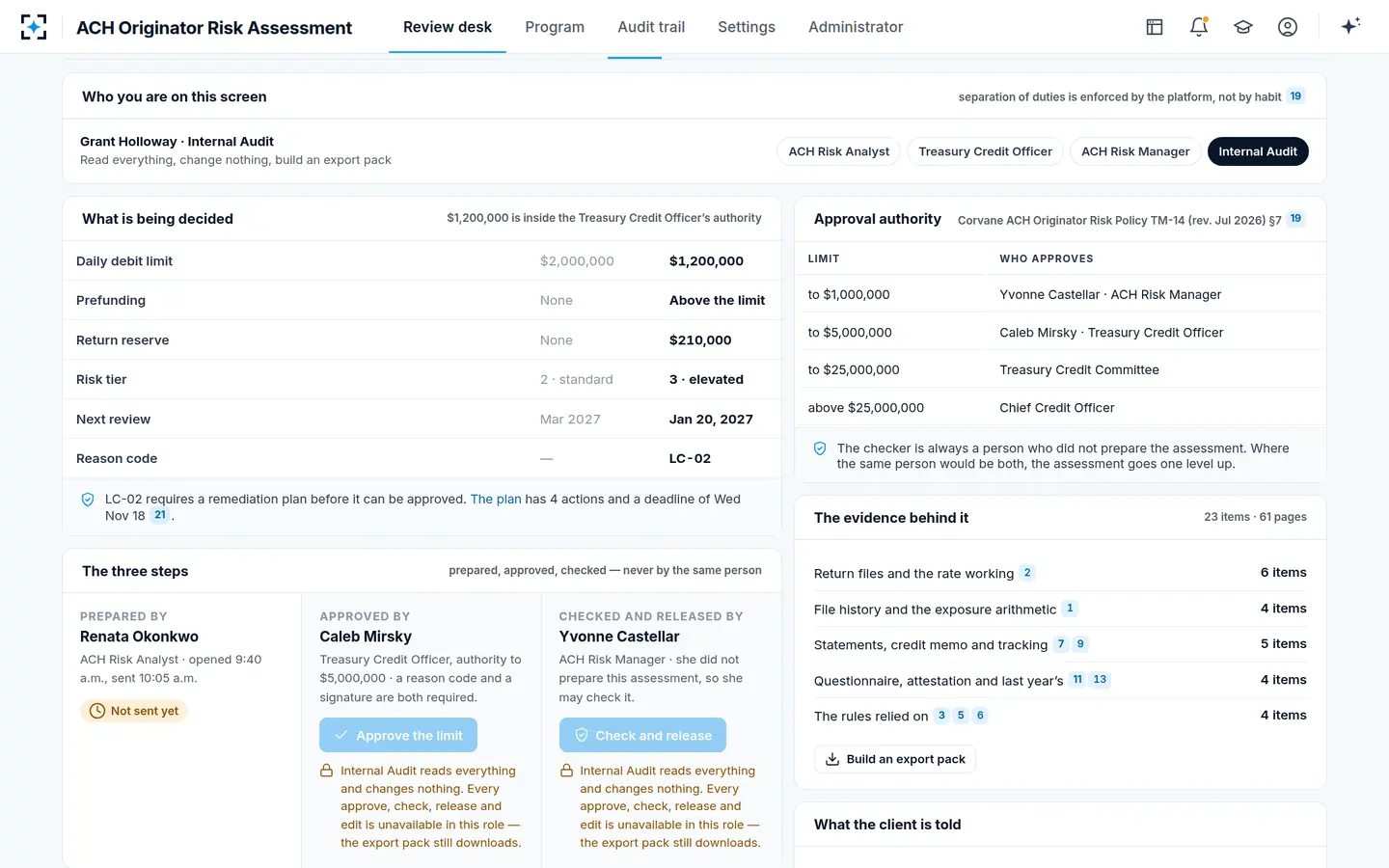The height and width of the screenshot is (868, 1389).
Task: Open The plan link
Action: [496, 500]
